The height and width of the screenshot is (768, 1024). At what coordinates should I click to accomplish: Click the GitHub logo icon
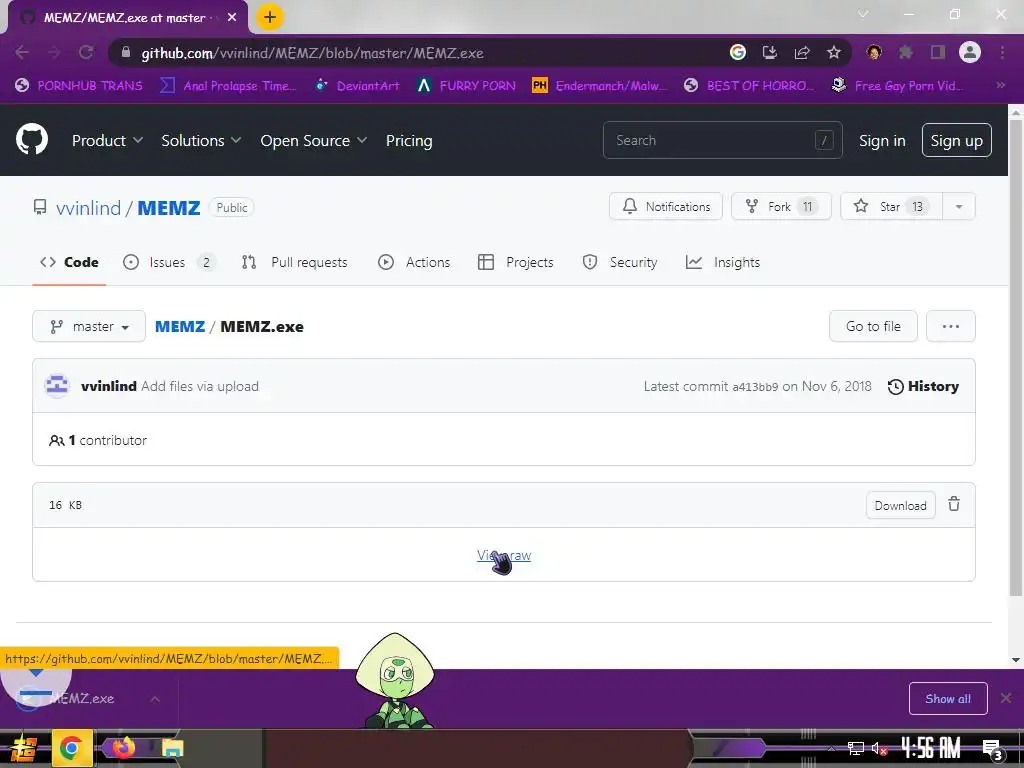(32, 139)
